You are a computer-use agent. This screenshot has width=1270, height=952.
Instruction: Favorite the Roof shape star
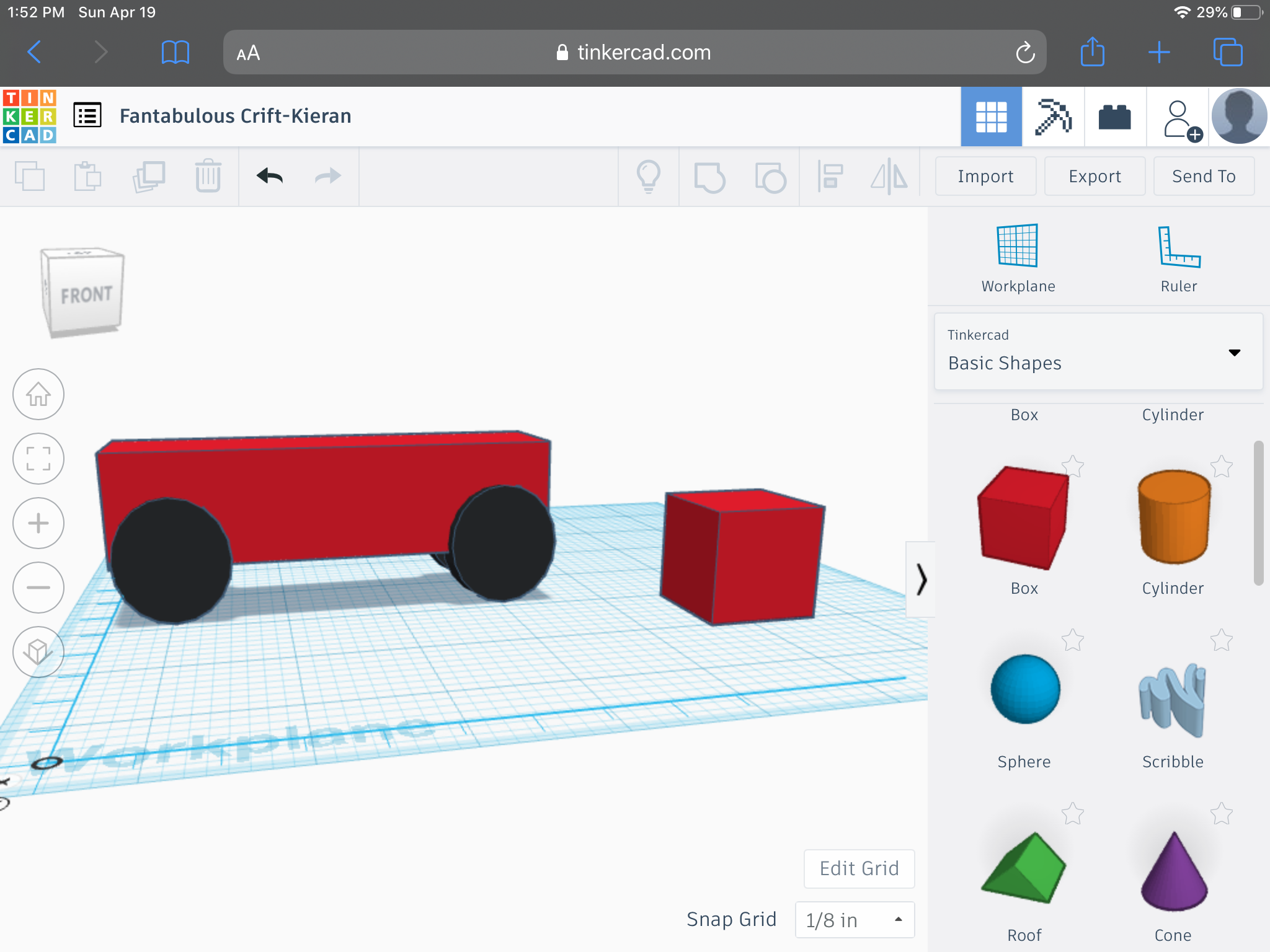pos(1072,813)
